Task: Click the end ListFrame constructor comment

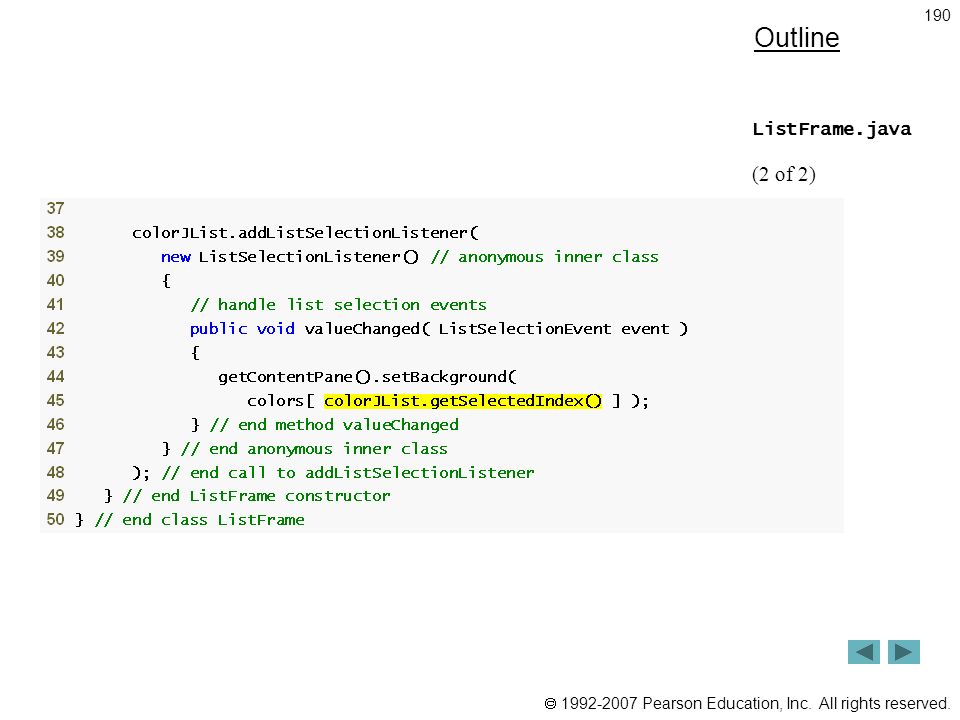Action: pyautogui.click(x=256, y=496)
